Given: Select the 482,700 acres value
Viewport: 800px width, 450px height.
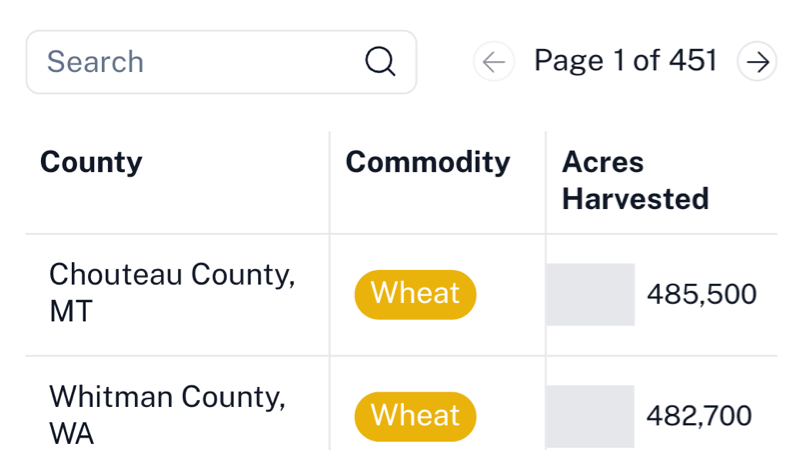Looking at the screenshot, I should [699, 416].
